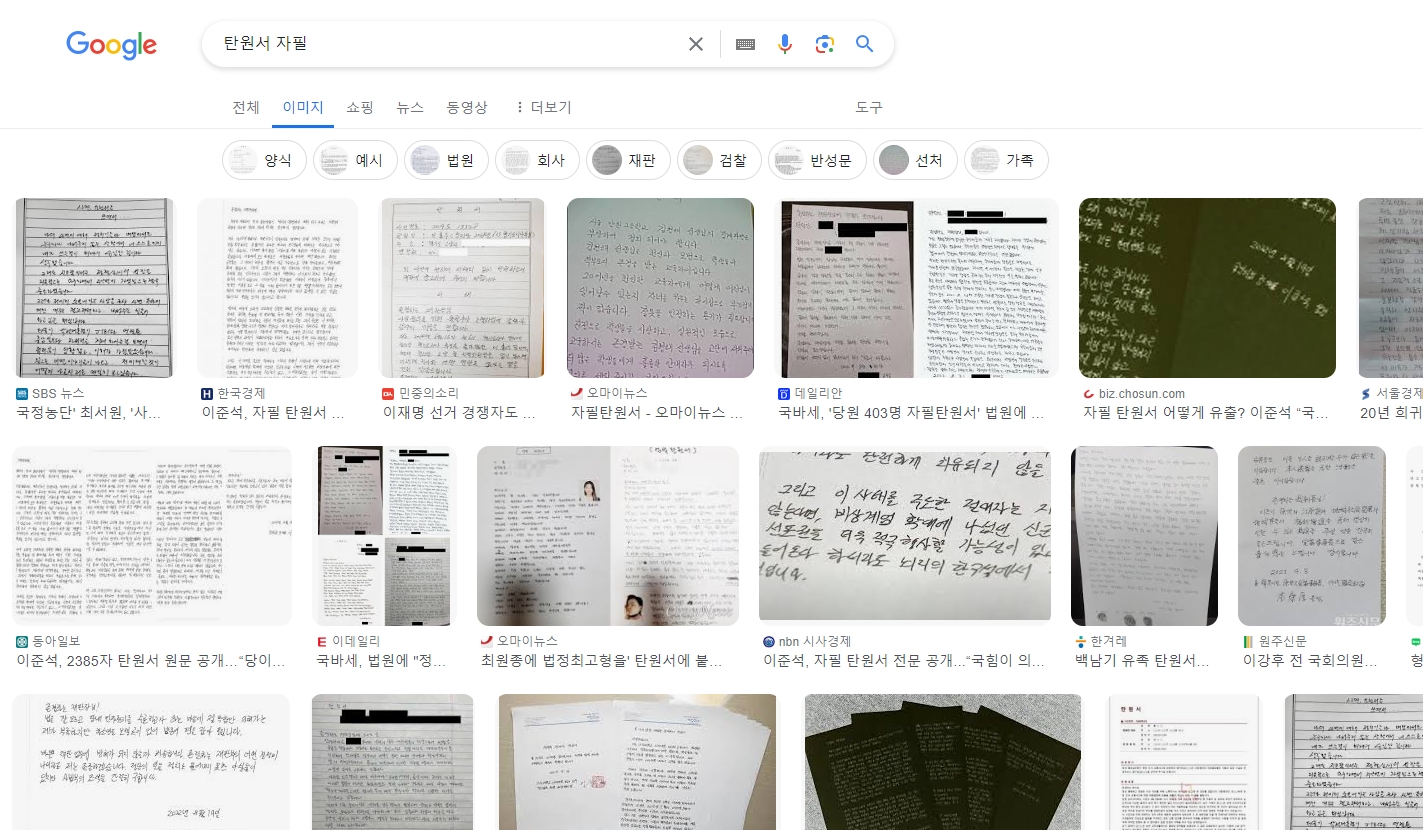This screenshot has height=830, width=1423.
Task: Click the 데일리안 source favicon
Action: [x=784, y=394]
